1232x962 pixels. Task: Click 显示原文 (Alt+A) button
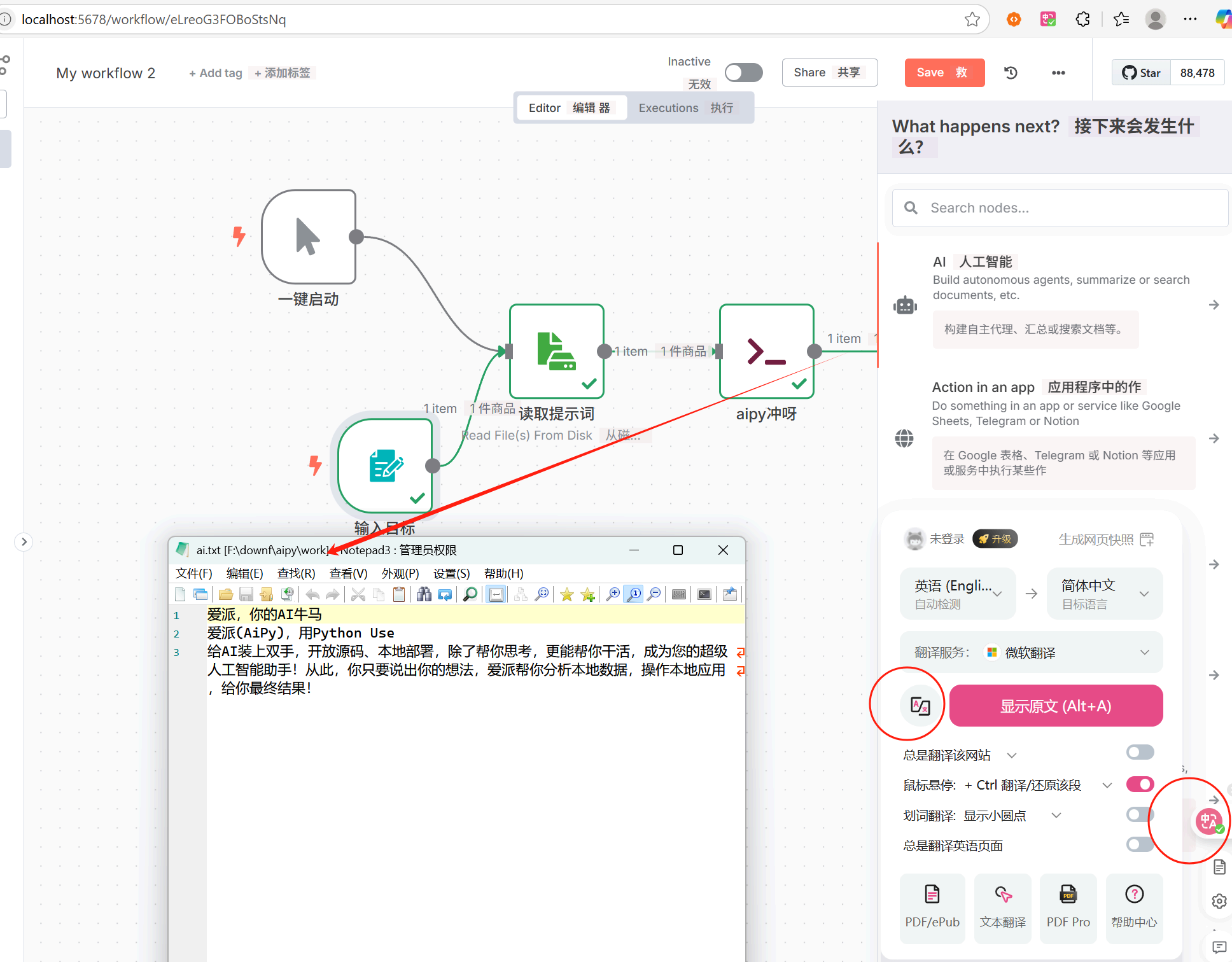point(1056,706)
